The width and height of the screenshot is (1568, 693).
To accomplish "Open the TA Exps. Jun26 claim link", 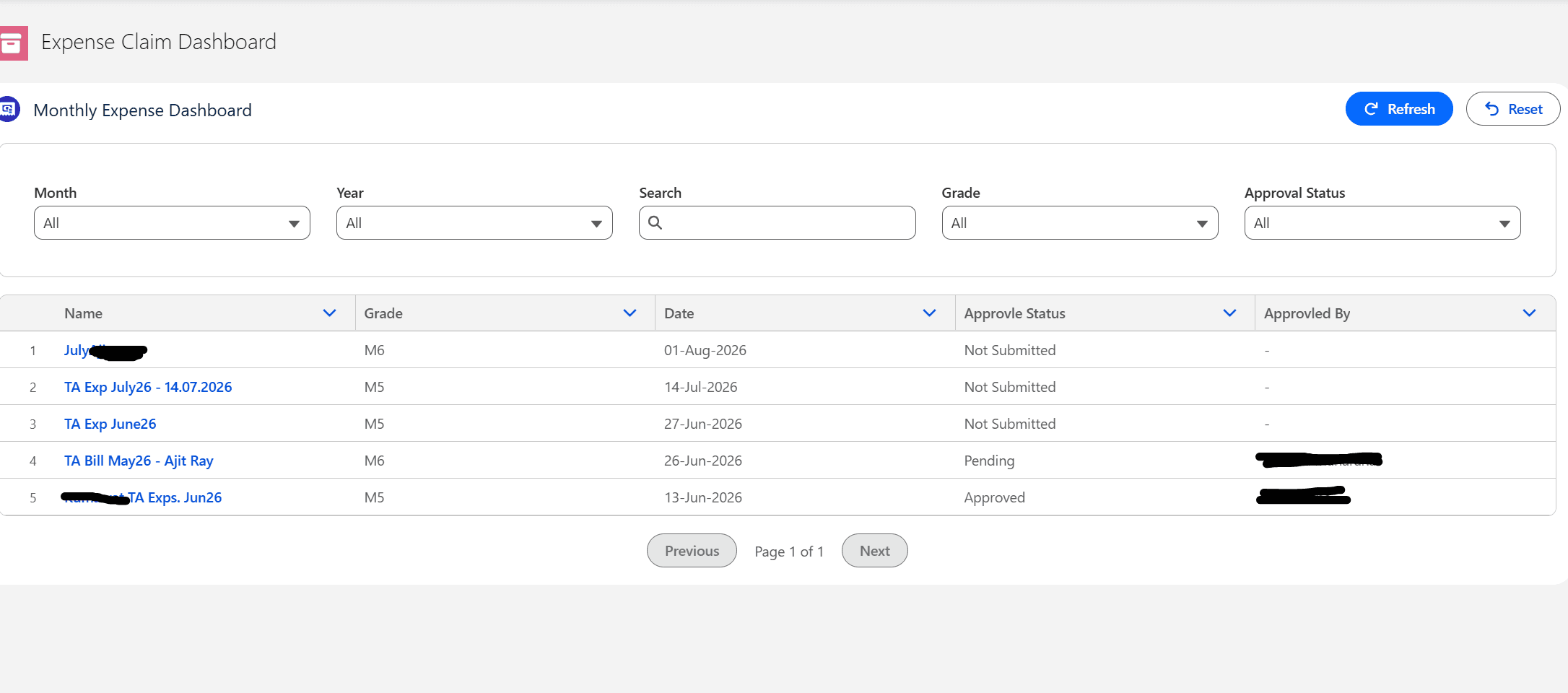I will tap(142, 497).
